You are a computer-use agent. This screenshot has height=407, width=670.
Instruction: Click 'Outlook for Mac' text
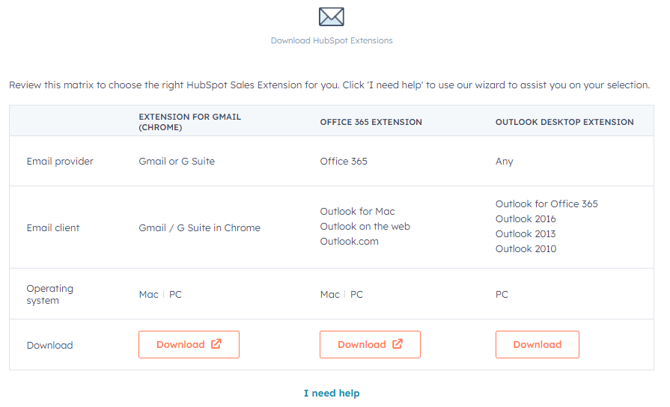click(x=357, y=211)
